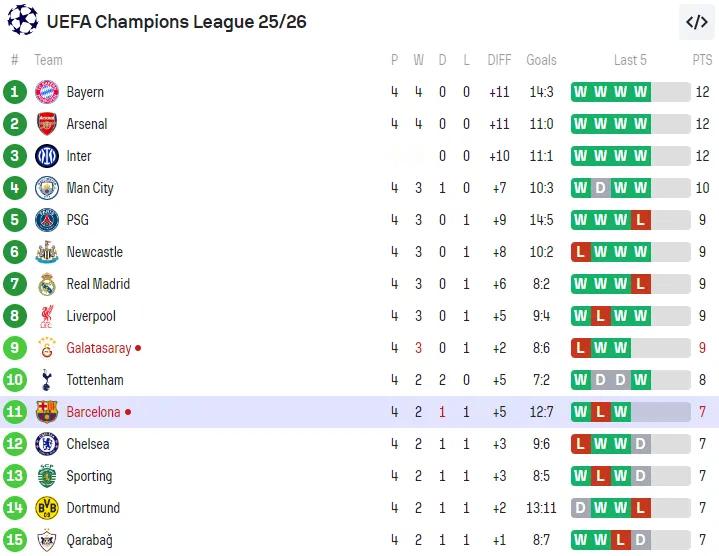Open the Bayern club crest
The width and height of the screenshot is (719, 556).
click(x=47, y=92)
